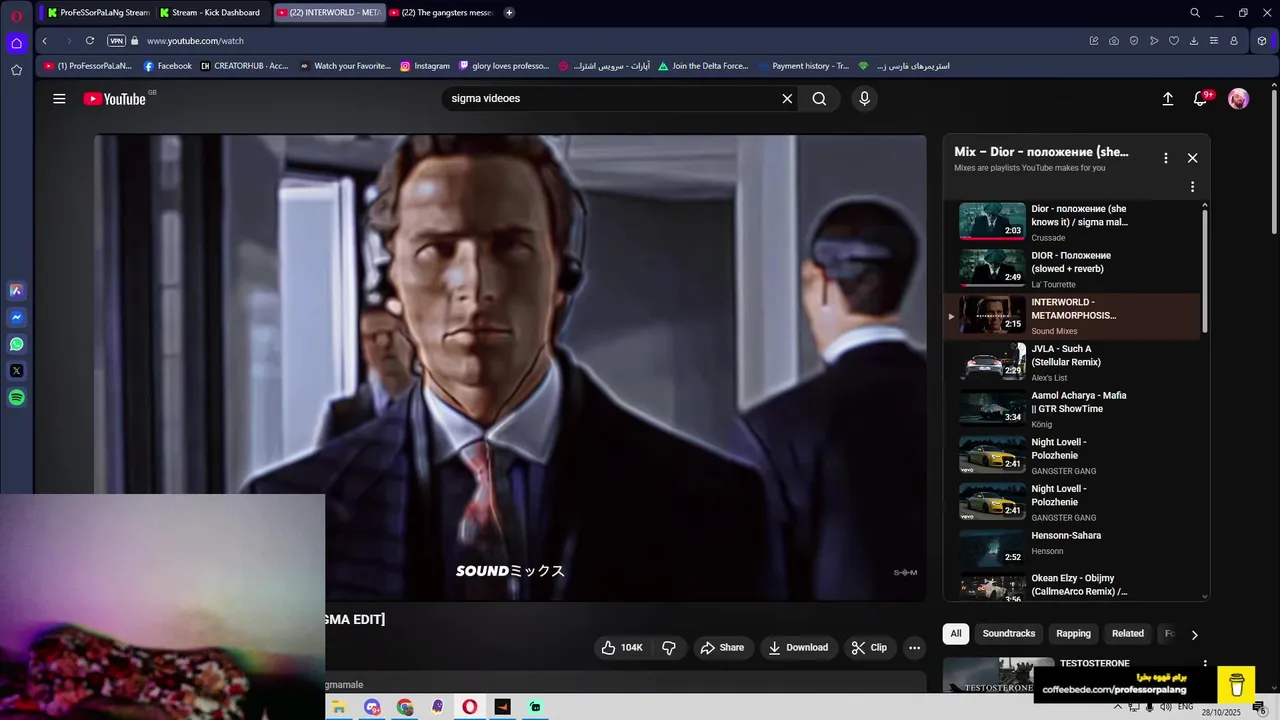Open more actions ellipsis below video
The height and width of the screenshot is (720, 1280).
[x=914, y=648]
